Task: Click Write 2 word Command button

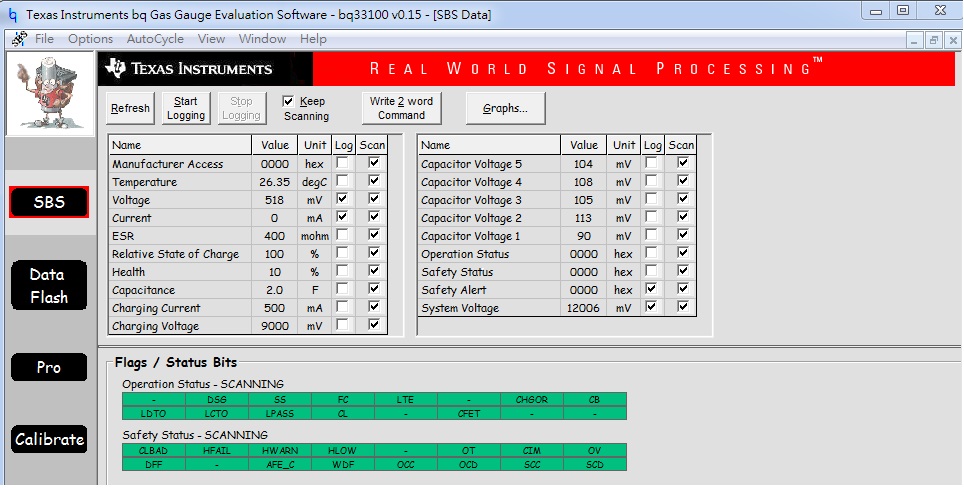Action: (401, 108)
